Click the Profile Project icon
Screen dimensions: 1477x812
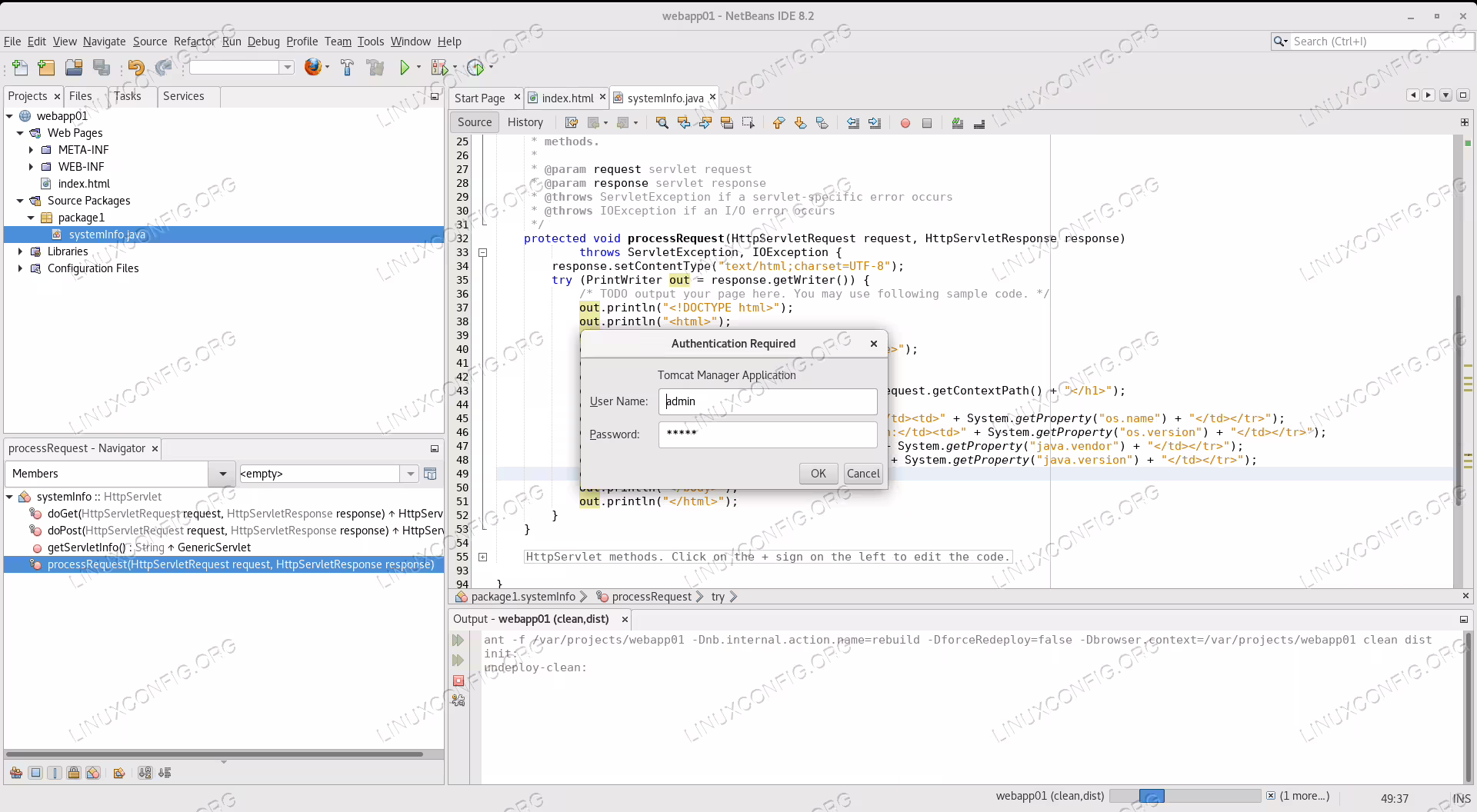tap(475, 68)
